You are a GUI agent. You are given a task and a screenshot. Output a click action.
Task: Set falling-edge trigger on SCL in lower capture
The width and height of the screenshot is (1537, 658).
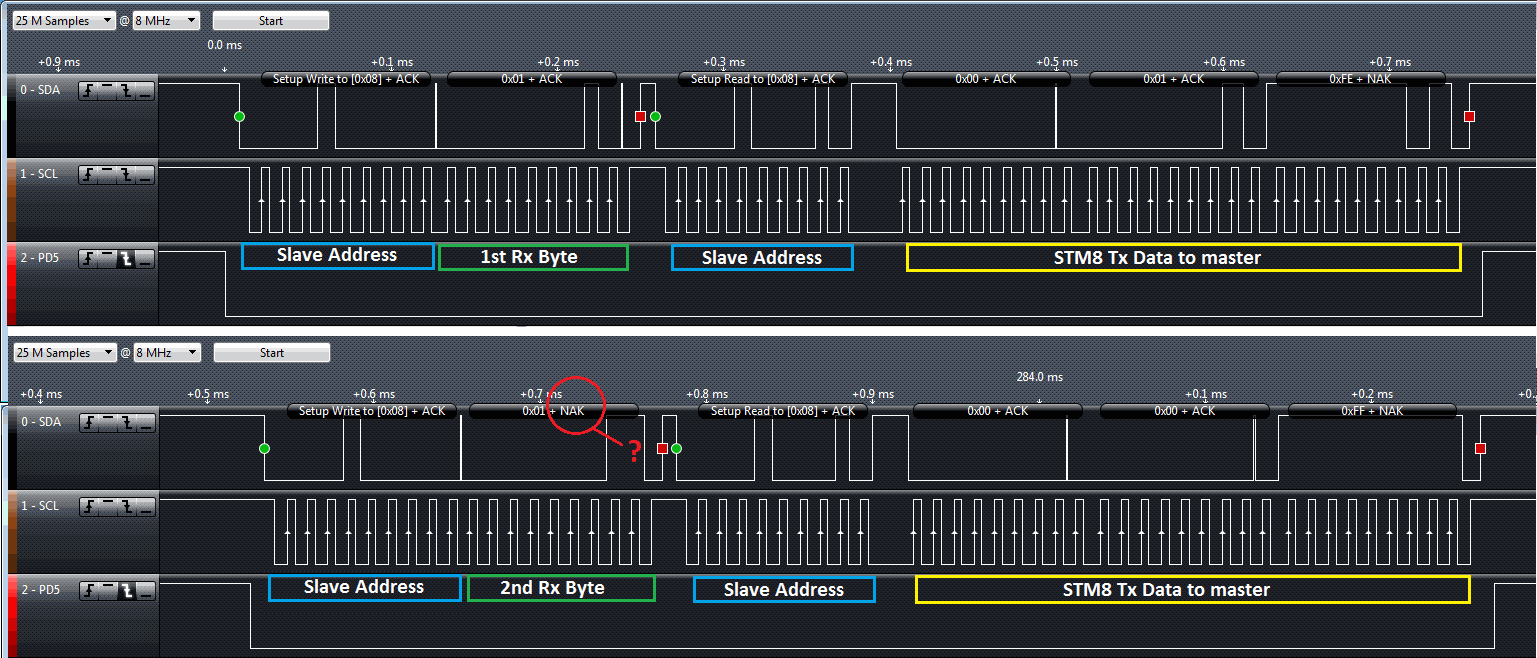(127, 507)
